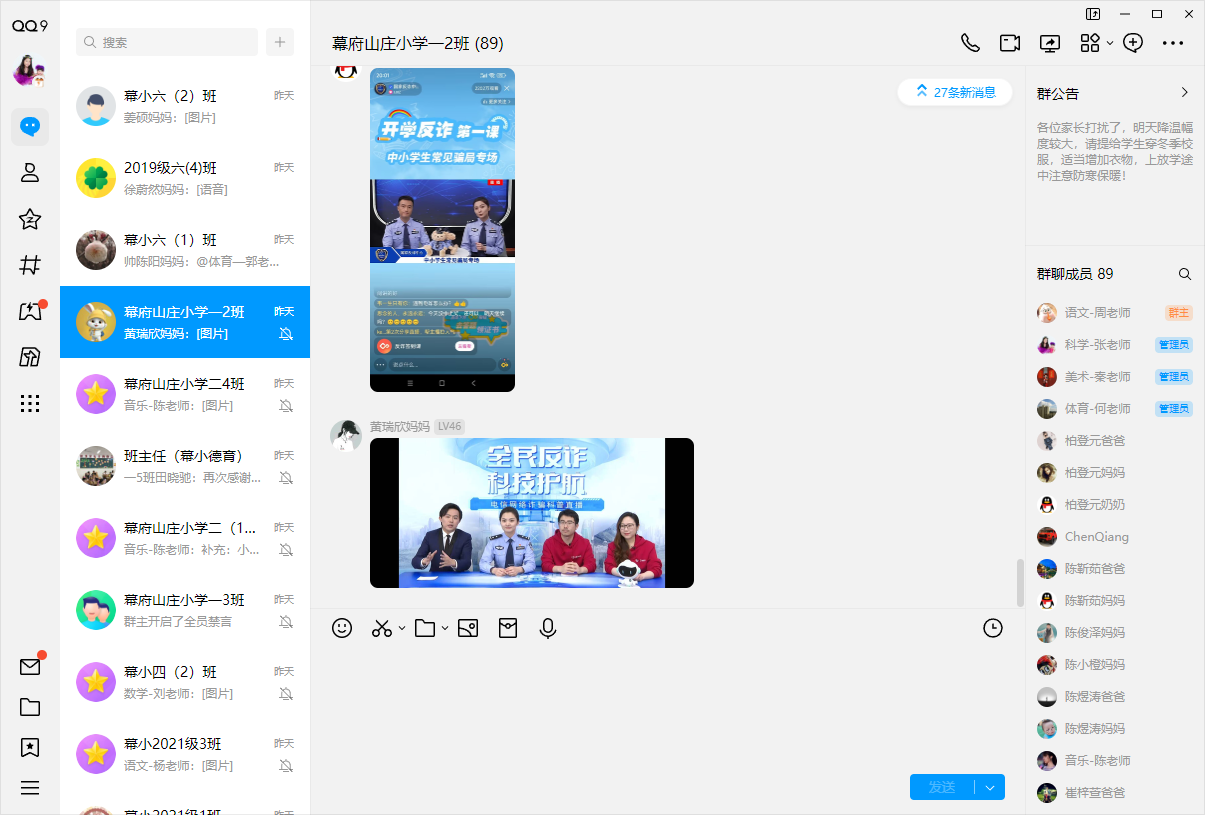Click the send file folder icon
1205x815 pixels.
pos(425,628)
